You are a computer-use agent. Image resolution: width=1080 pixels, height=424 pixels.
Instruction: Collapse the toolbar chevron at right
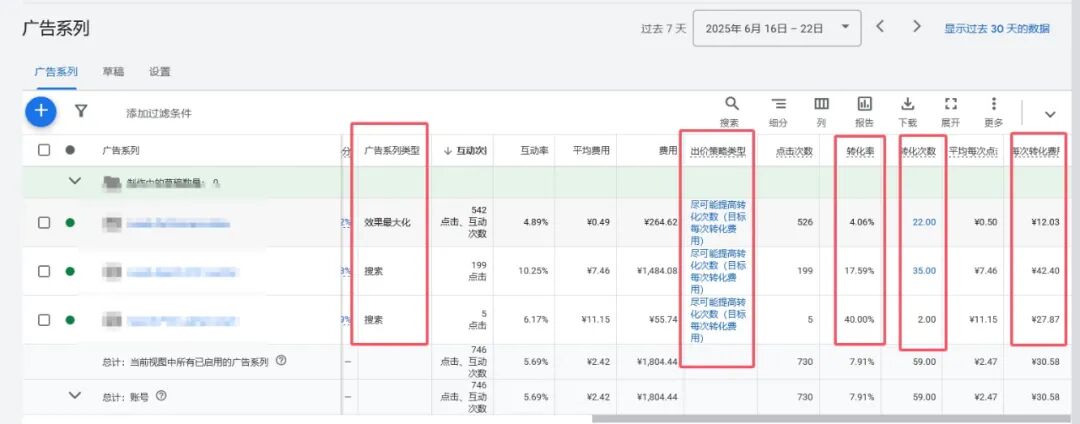tap(1050, 114)
